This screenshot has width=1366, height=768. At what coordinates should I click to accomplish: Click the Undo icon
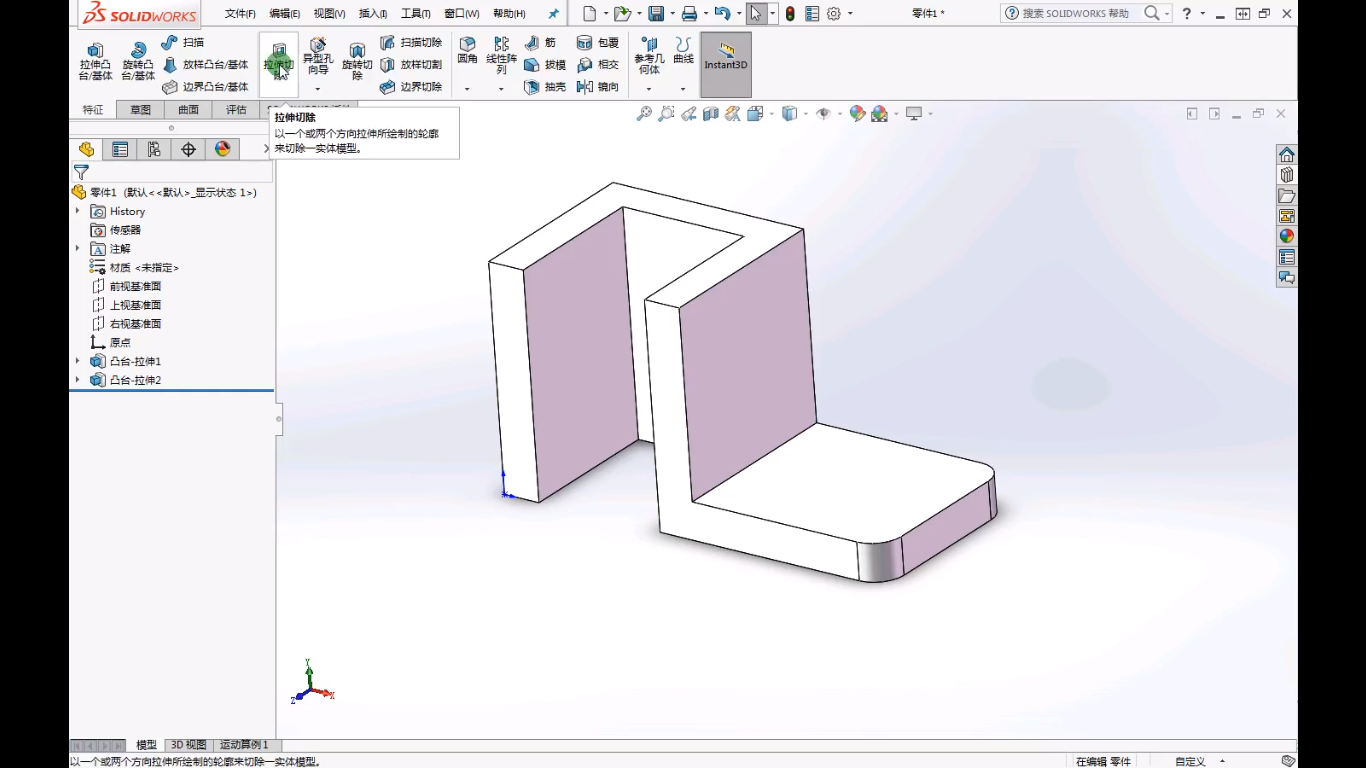point(722,13)
